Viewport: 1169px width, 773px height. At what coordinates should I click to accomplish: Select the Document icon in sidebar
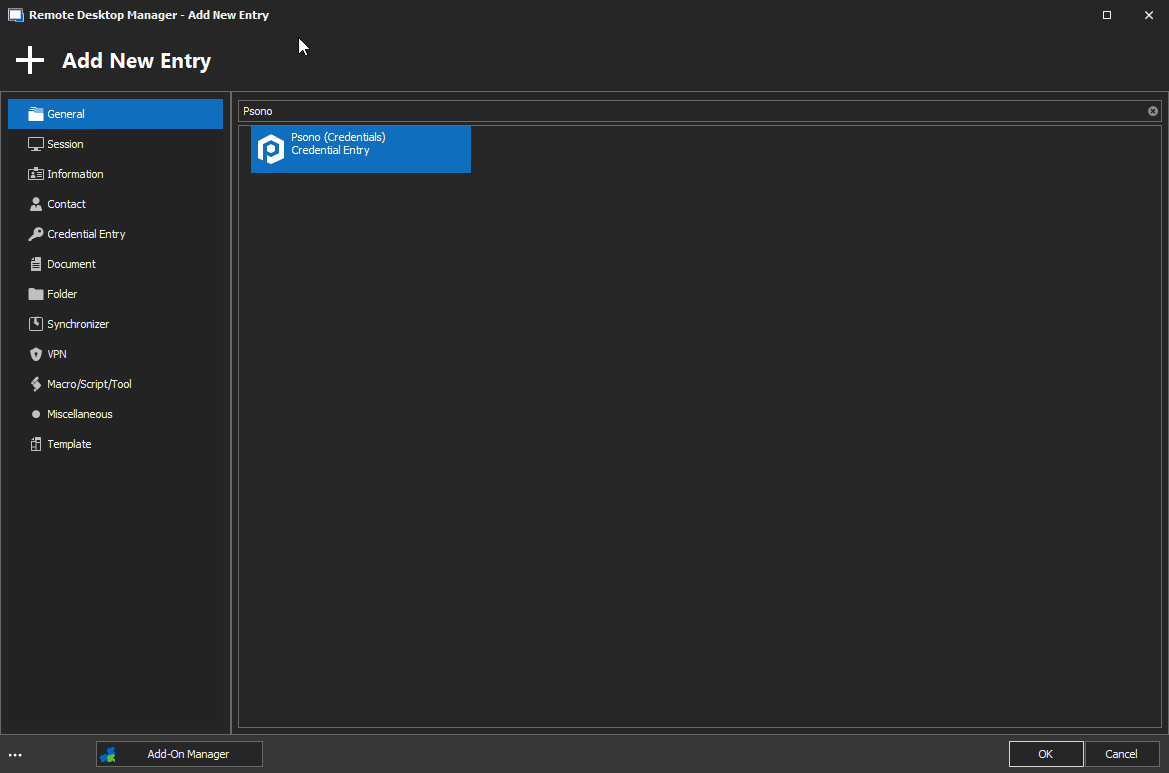click(34, 263)
